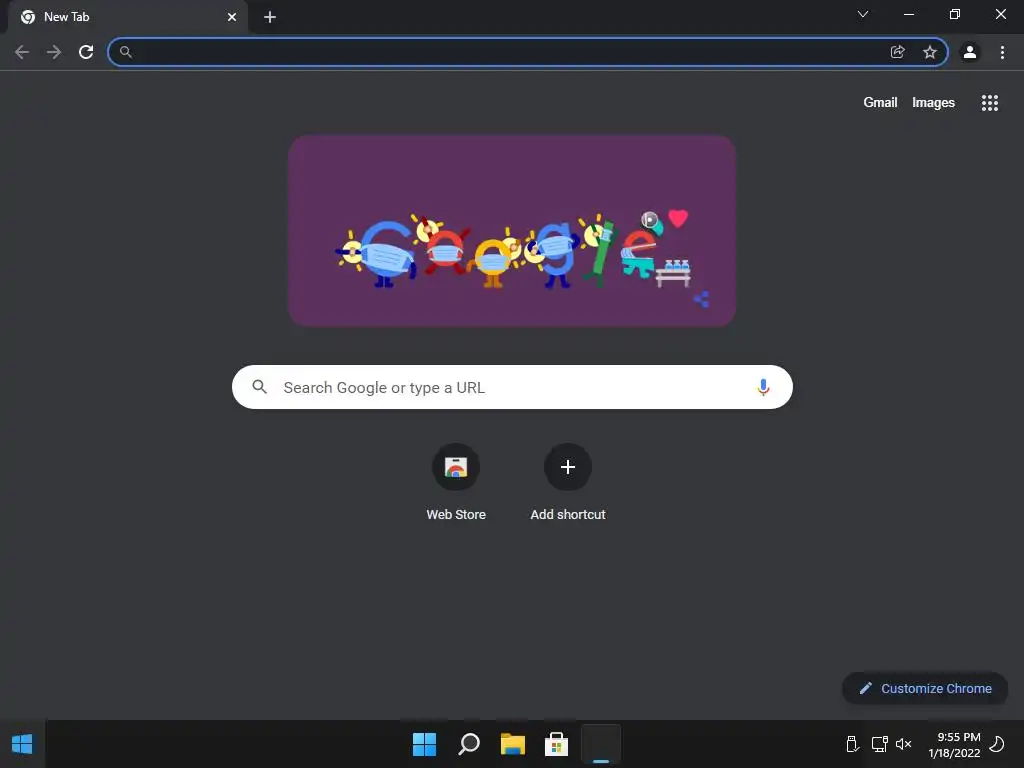Launch File Explorer from taskbar

click(x=513, y=744)
